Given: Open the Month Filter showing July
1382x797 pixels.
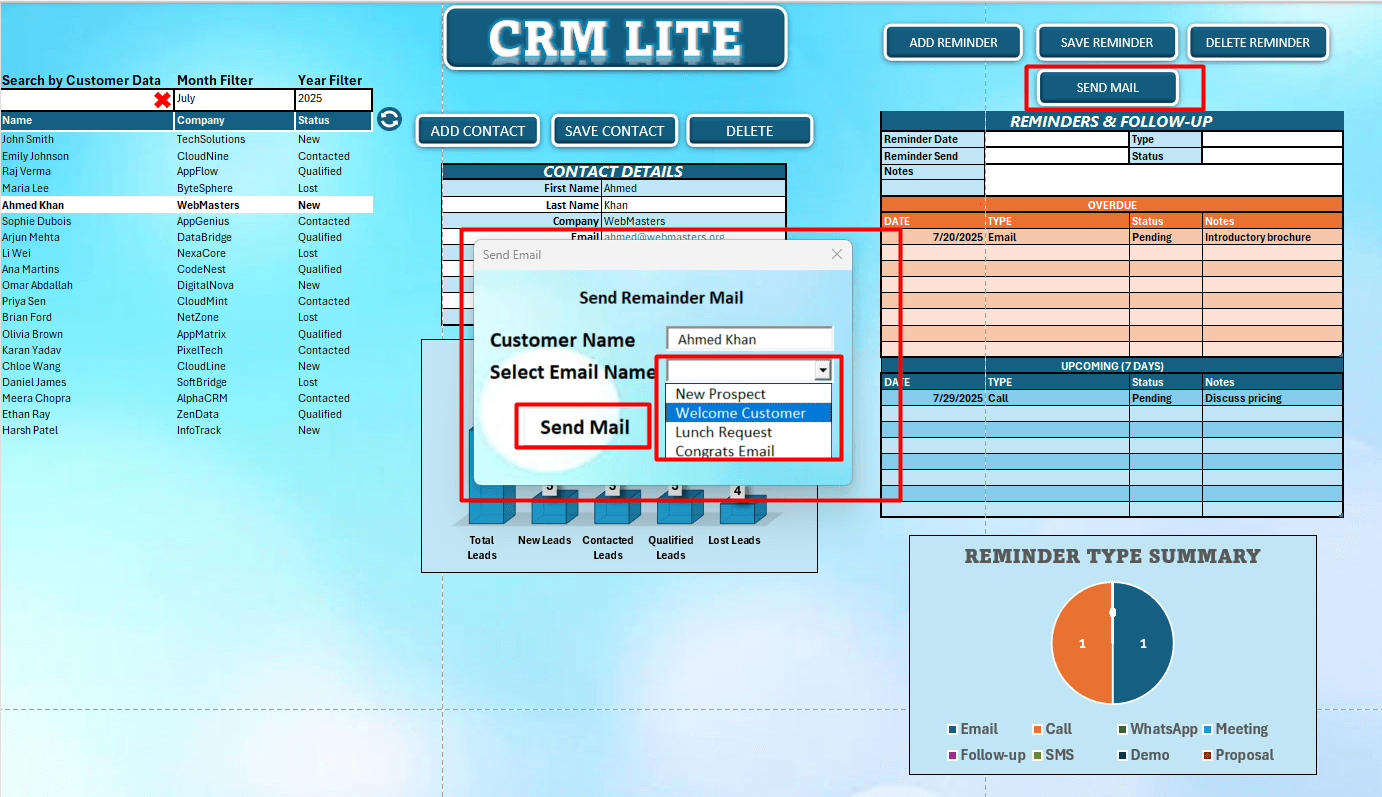Looking at the screenshot, I should click(x=234, y=99).
